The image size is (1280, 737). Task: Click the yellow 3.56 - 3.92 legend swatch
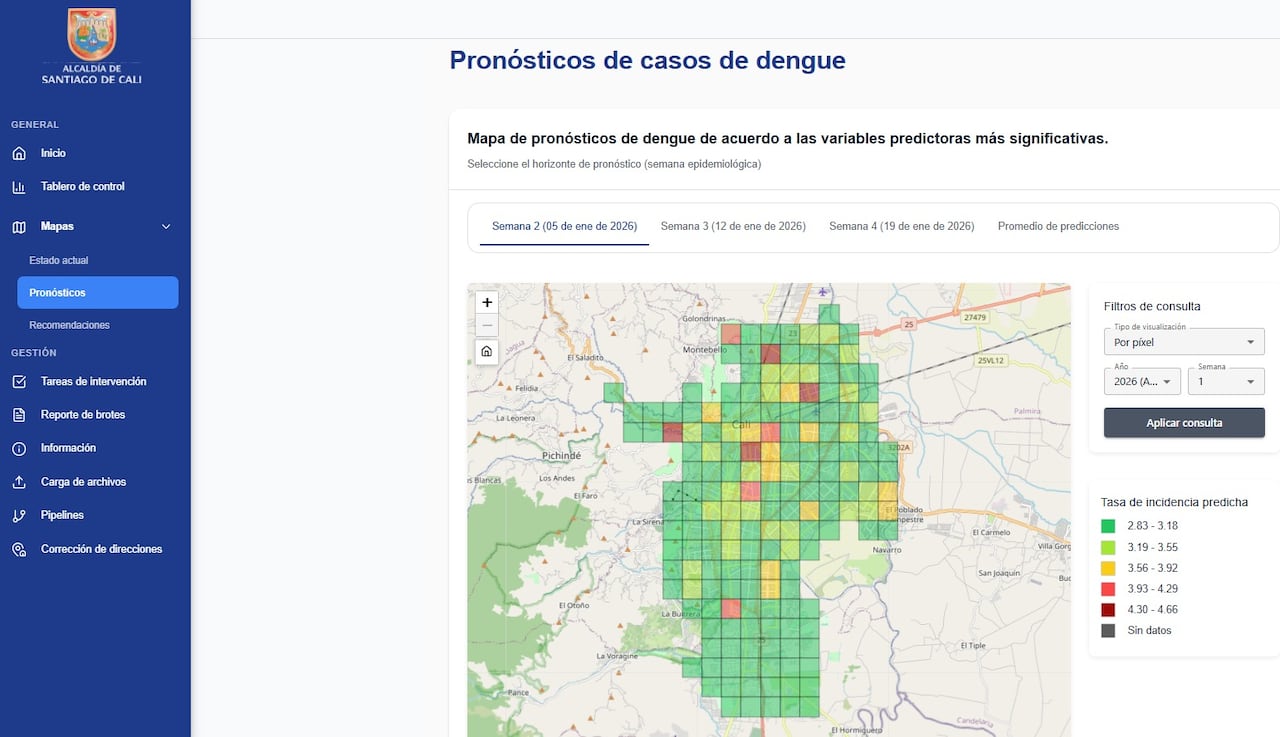(1108, 568)
